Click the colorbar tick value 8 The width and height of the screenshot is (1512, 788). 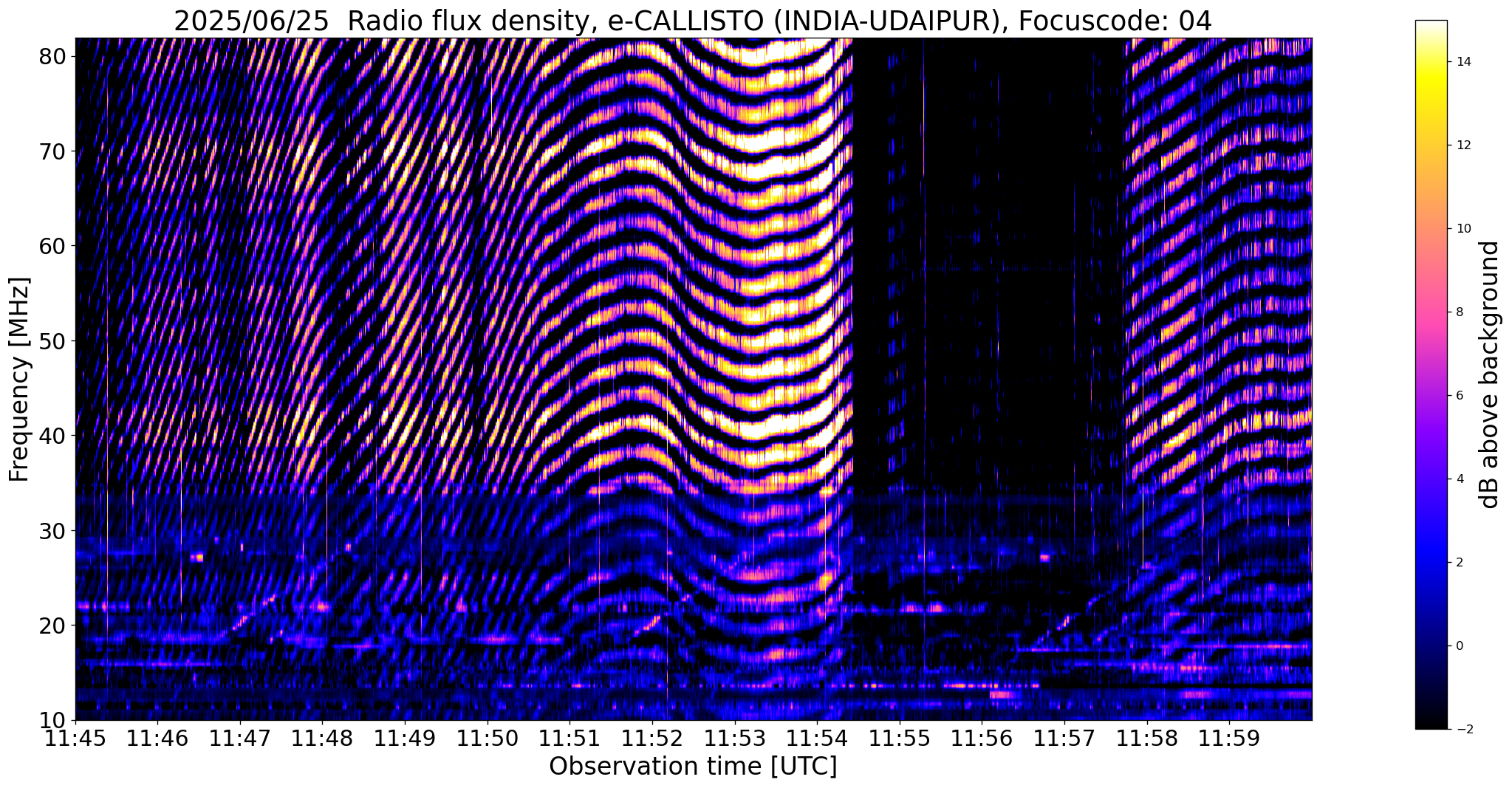pyautogui.click(x=1459, y=312)
